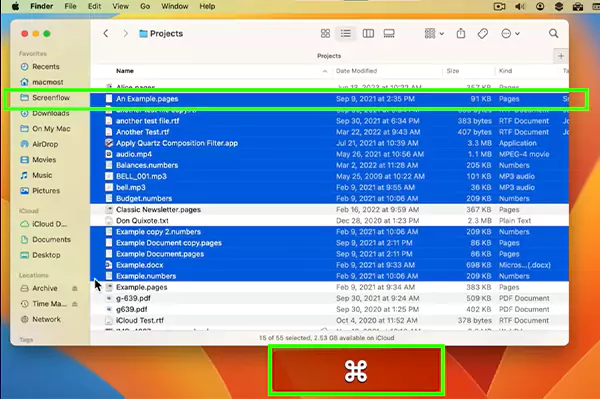Select BELL_001.mp3 file
Viewport: 600px width, 399px height.
click(329, 176)
